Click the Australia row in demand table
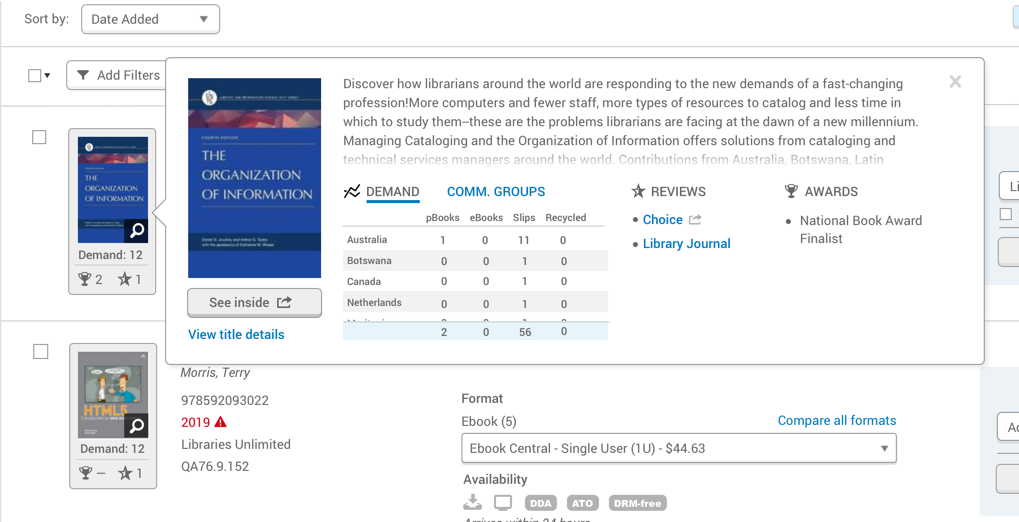 (475, 240)
